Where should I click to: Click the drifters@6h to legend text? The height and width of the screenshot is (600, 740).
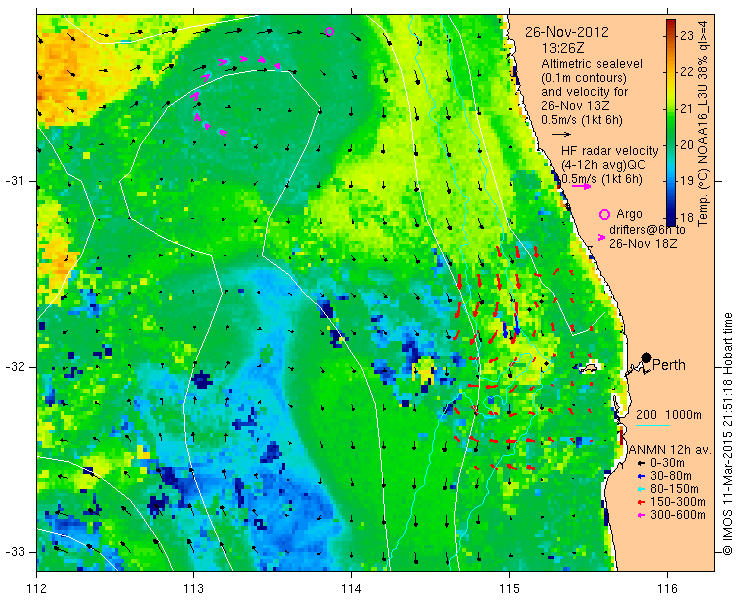(x=647, y=230)
